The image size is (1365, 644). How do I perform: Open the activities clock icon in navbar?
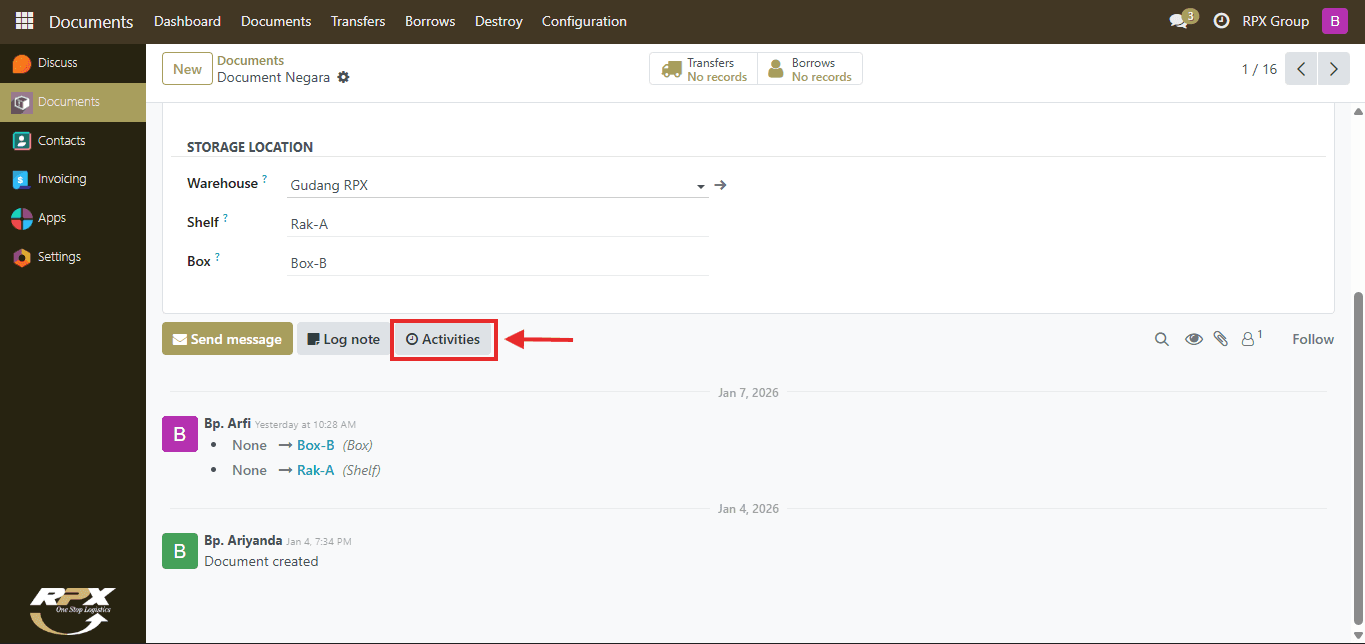pyautogui.click(x=1221, y=21)
